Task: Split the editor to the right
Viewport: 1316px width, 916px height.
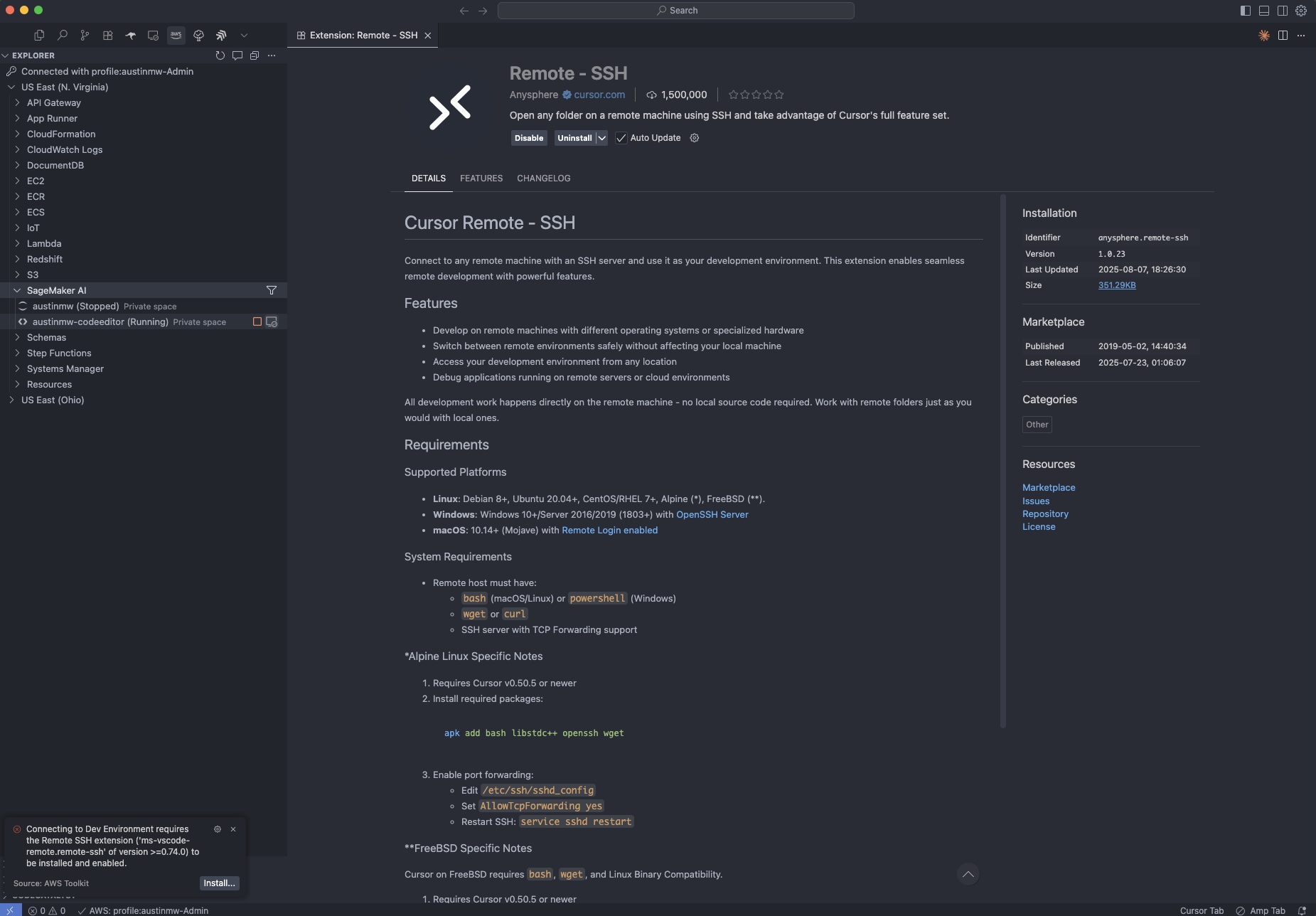Action: pos(1283,36)
